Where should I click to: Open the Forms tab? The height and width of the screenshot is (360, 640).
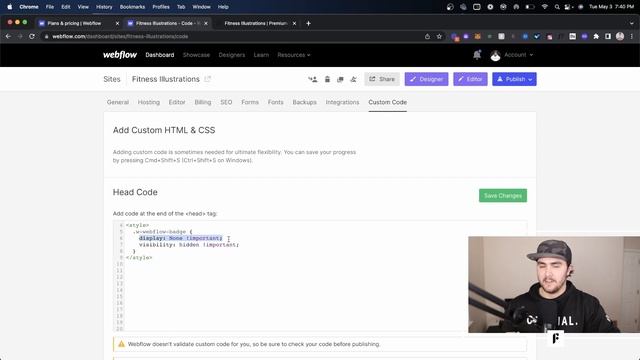tap(250, 102)
